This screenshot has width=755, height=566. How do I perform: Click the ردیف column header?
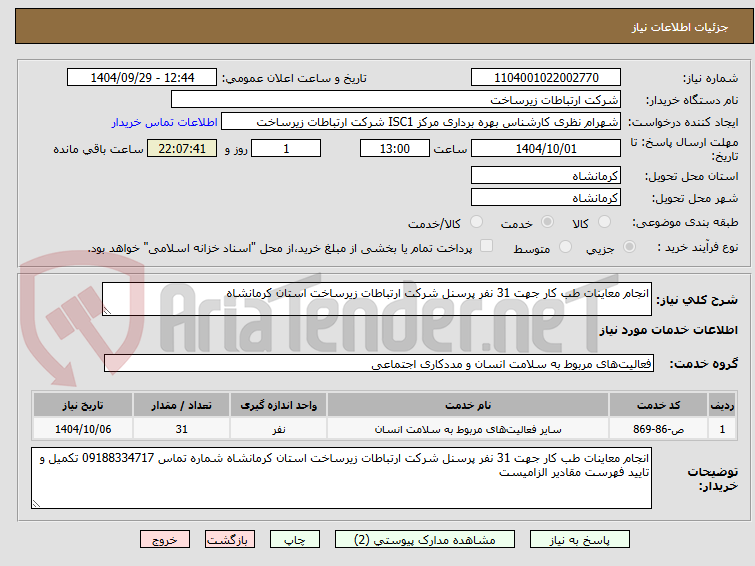[x=722, y=405]
